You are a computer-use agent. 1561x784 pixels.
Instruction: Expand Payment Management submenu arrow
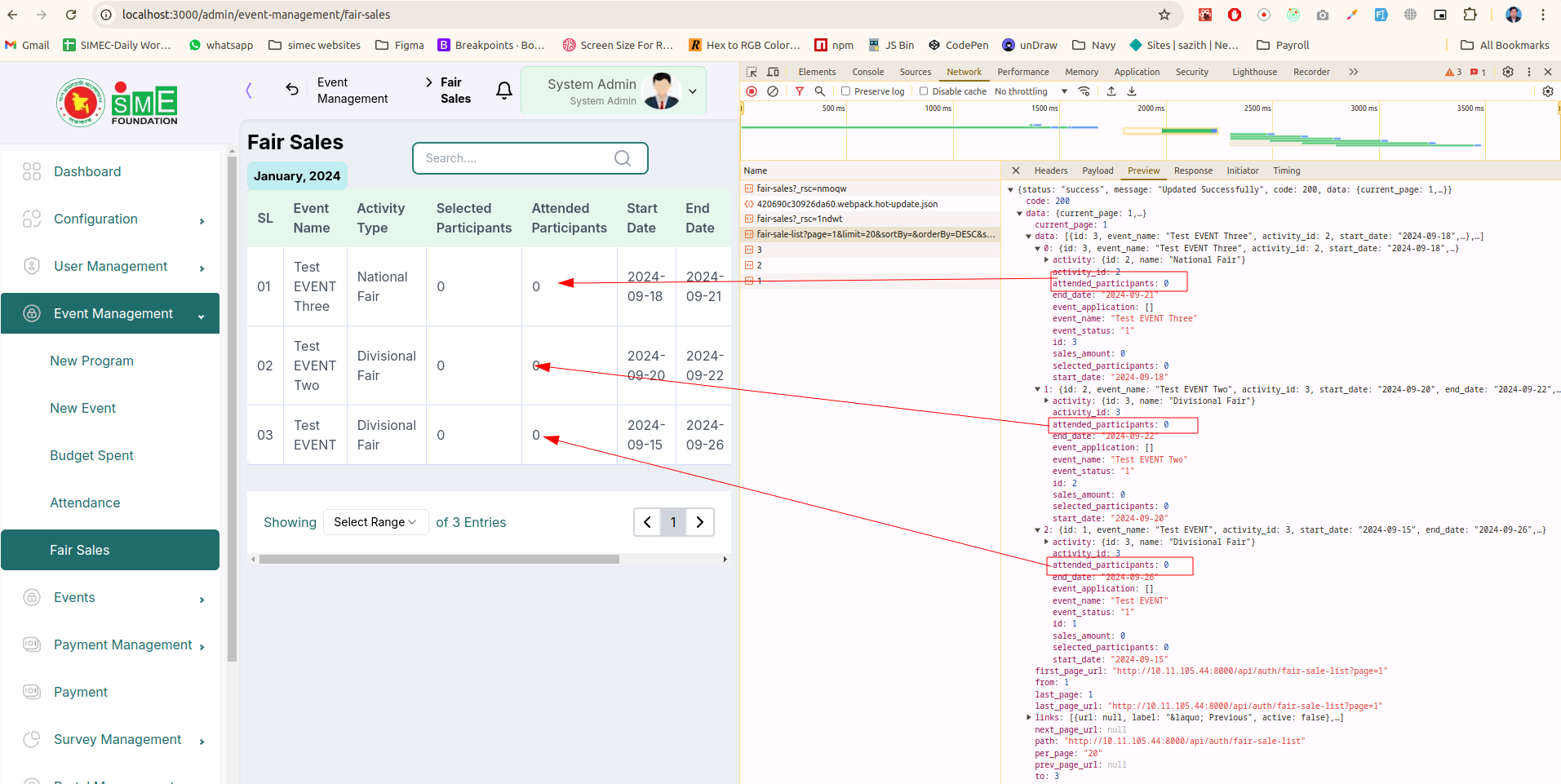click(202, 647)
